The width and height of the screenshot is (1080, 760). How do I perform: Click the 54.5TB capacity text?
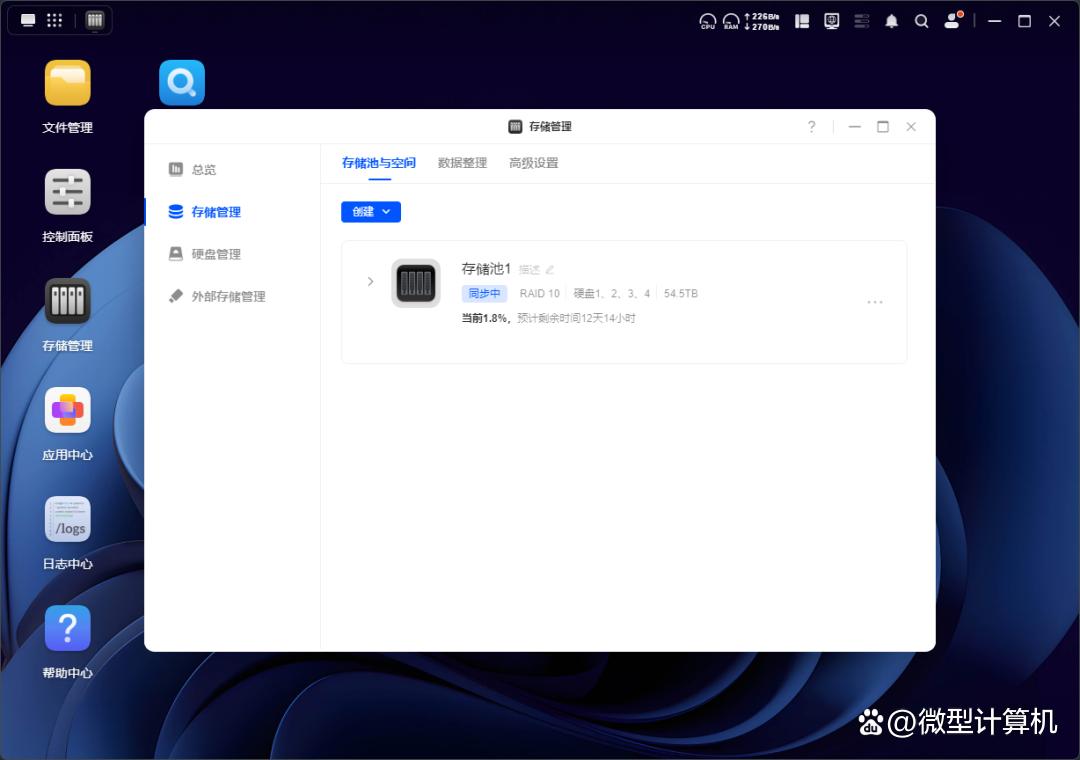point(681,294)
